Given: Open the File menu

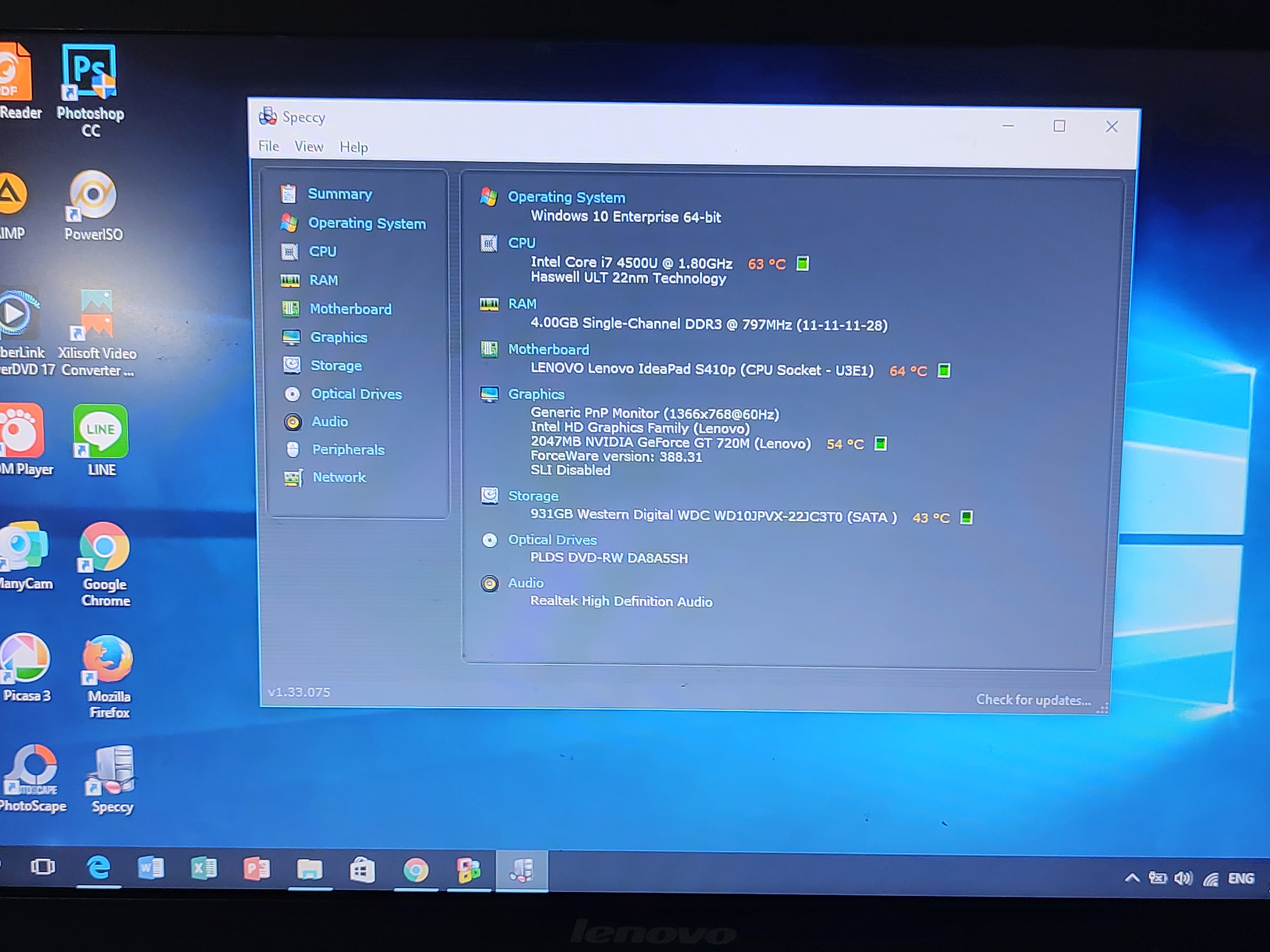Looking at the screenshot, I should 269,146.
